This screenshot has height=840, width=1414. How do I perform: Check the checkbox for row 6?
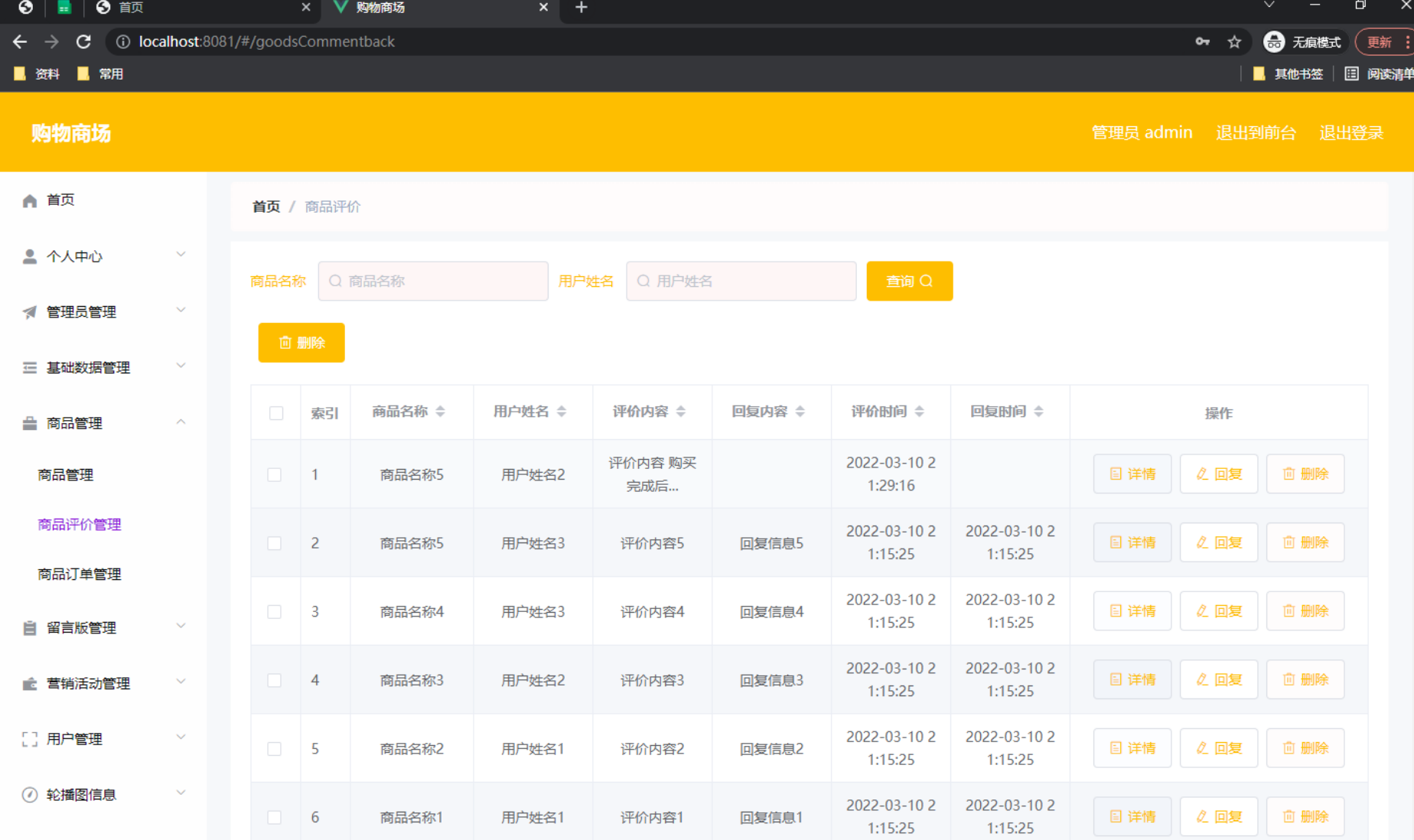tap(275, 817)
